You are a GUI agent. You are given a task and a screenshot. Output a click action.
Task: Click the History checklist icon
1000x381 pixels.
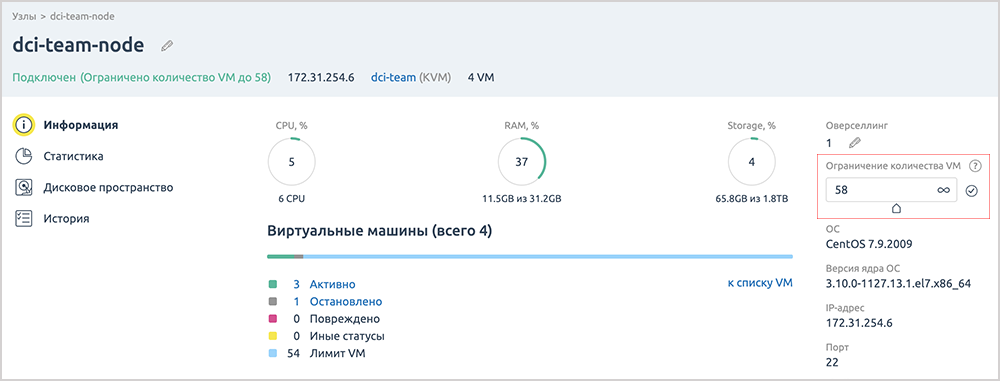tap(24, 219)
